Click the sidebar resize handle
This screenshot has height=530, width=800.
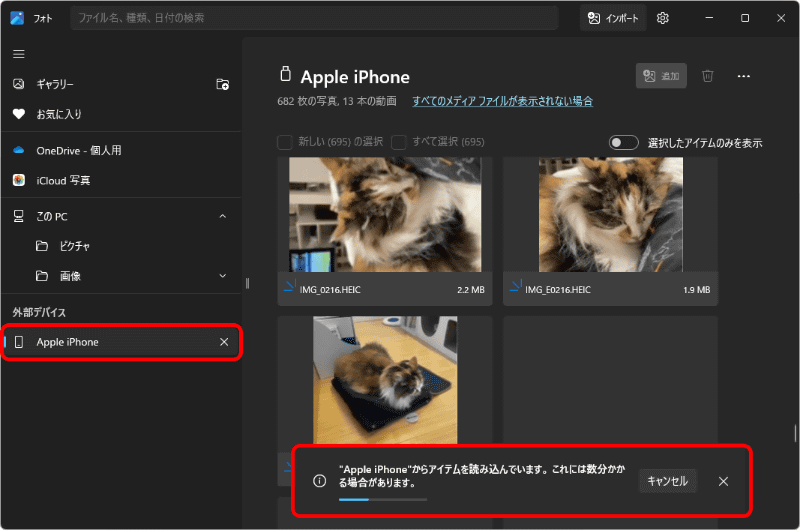coord(247,284)
